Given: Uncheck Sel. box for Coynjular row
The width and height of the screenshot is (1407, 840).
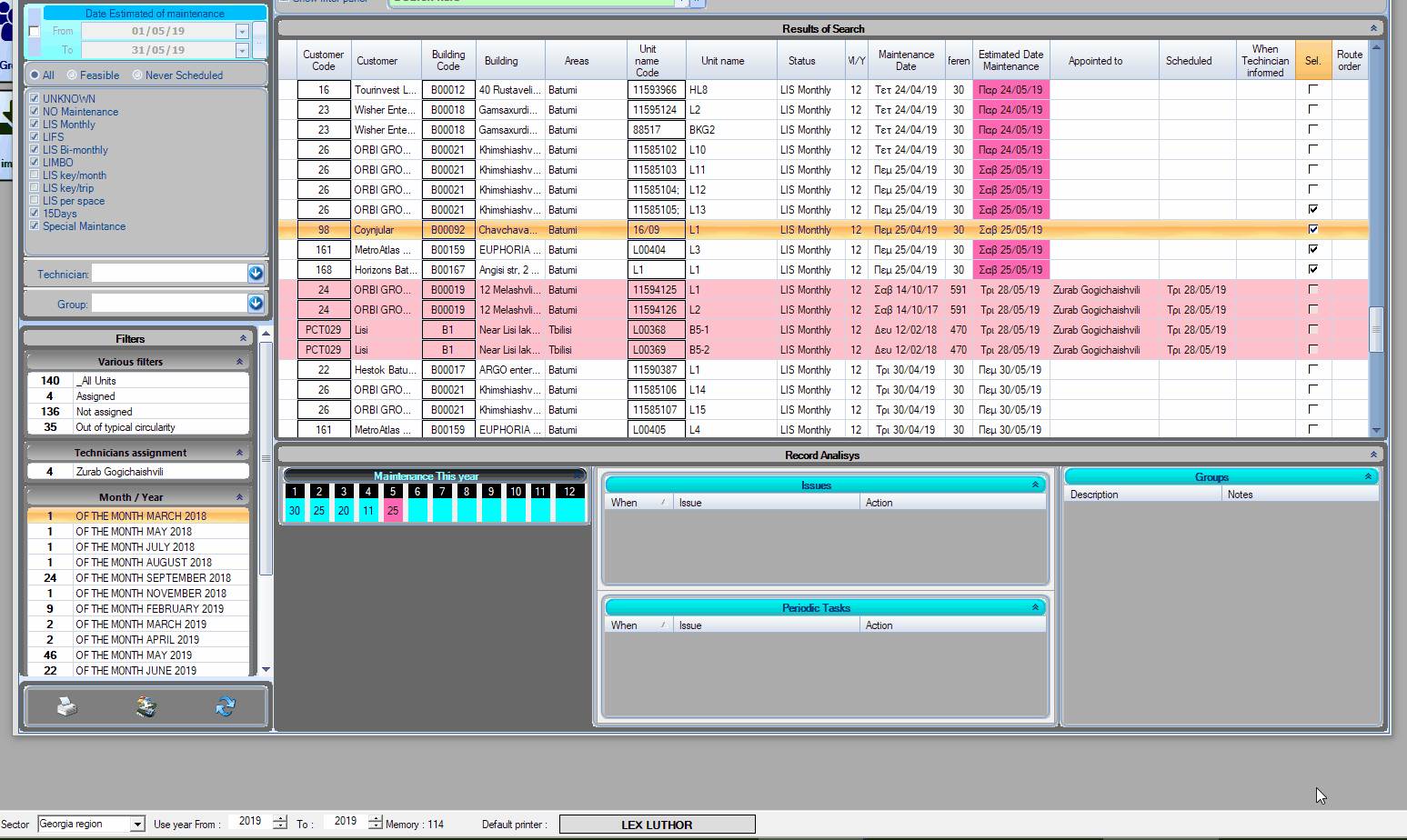Looking at the screenshot, I should tap(1312, 230).
